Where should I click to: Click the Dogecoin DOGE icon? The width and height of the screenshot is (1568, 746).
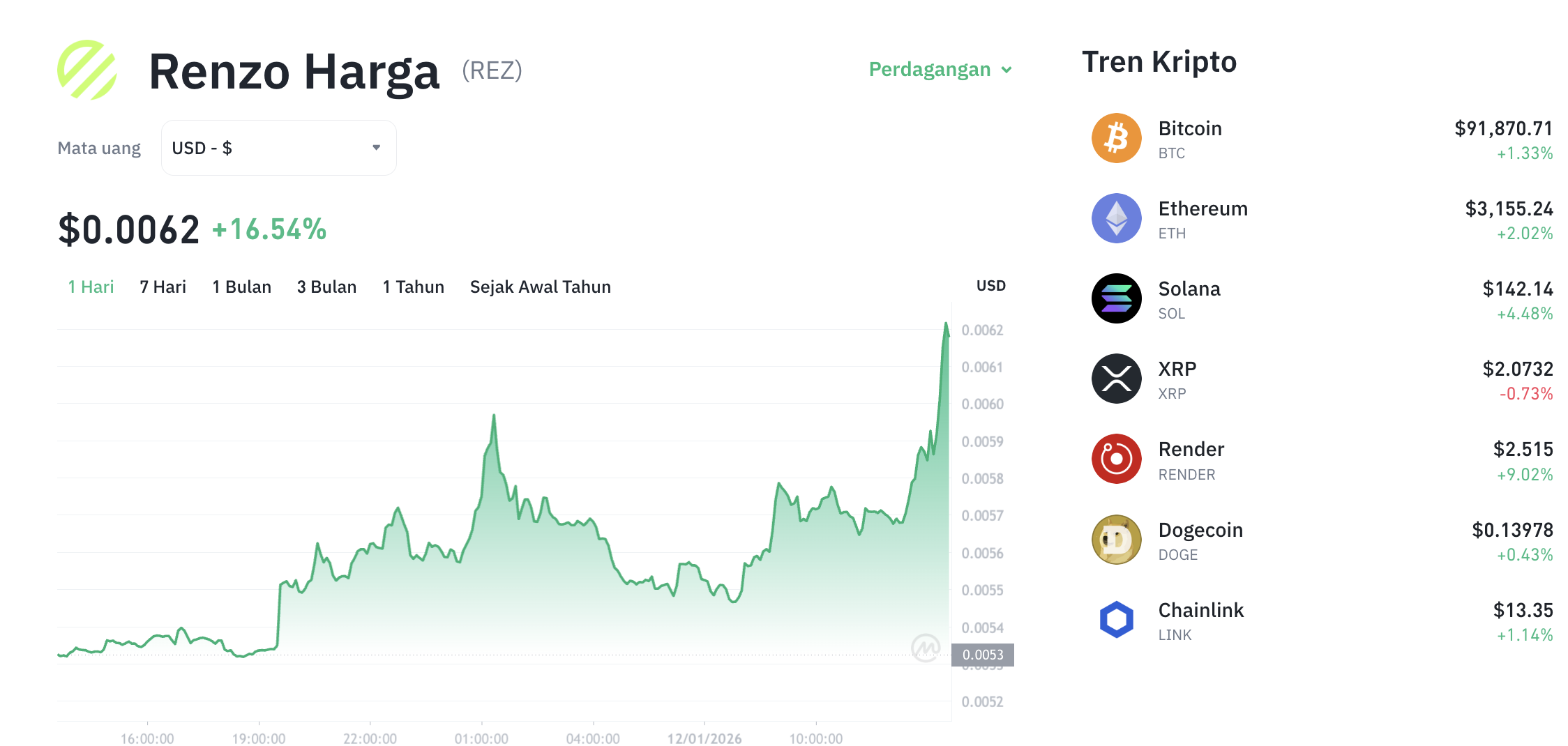[x=1116, y=540]
